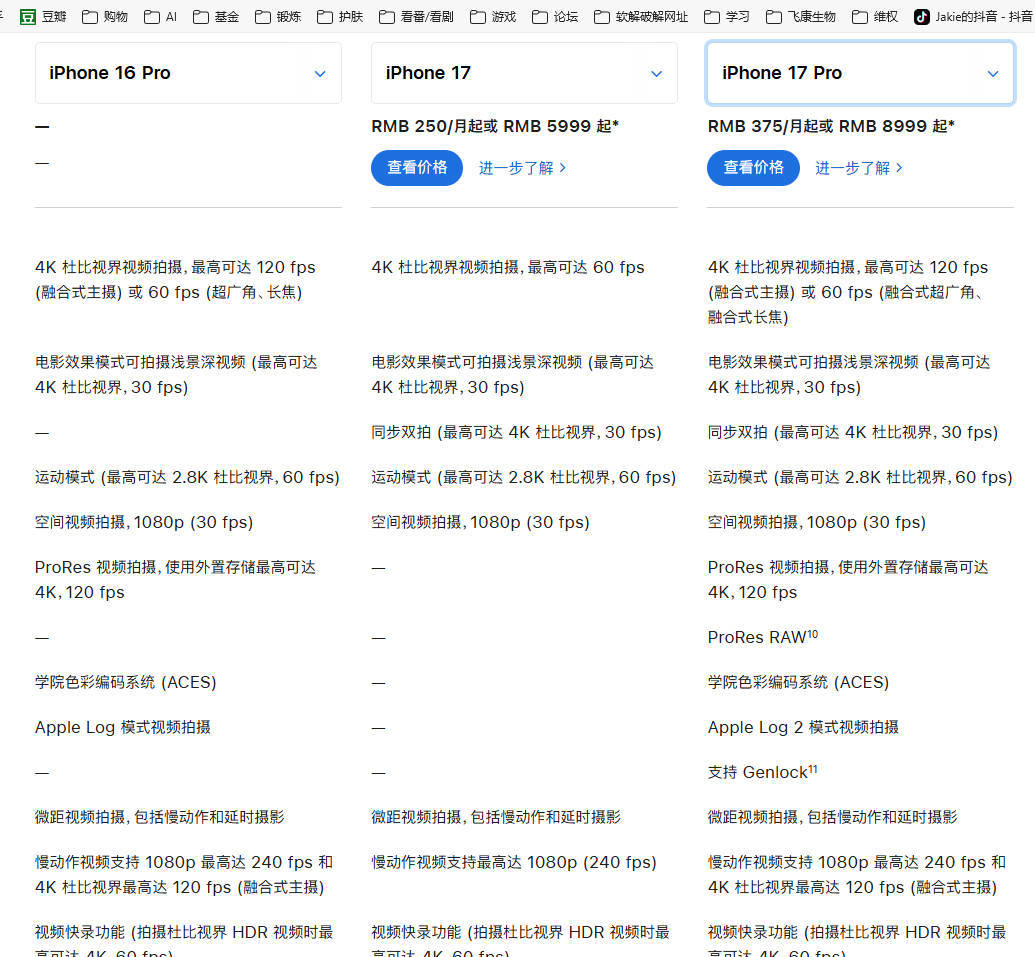
Task: Select the Genlock footnote 11
Action: tap(813, 768)
